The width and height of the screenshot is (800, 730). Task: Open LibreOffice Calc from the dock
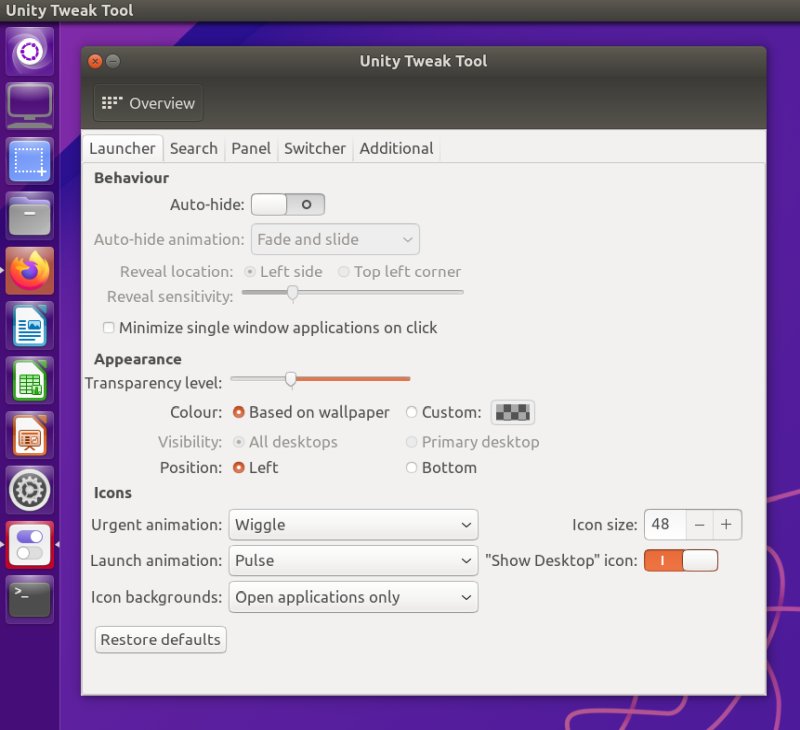[30, 380]
